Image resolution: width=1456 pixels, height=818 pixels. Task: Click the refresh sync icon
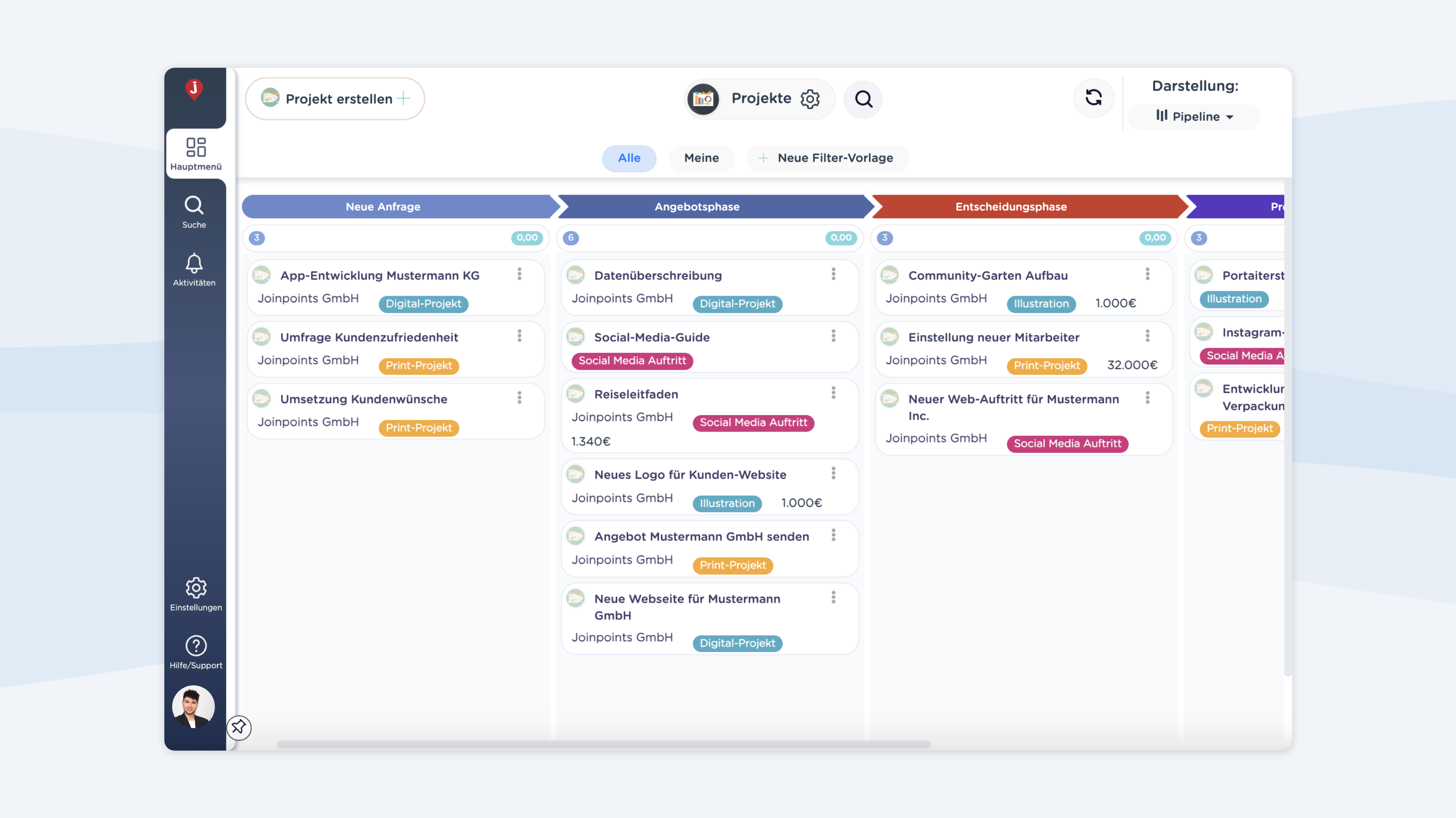click(1093, 98)
